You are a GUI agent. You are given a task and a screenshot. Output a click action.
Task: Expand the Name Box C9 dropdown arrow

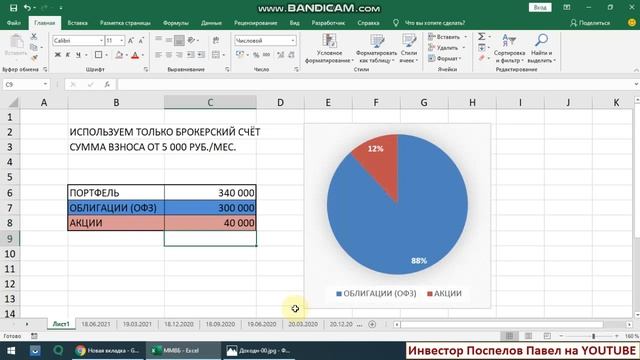(45, 84)
